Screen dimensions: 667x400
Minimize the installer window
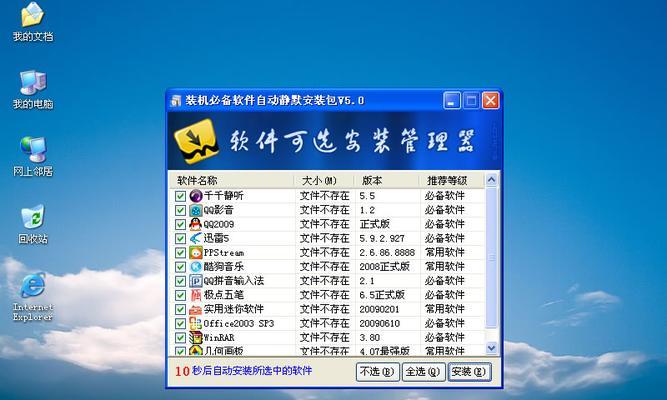pyautogui.click(x=452, y=101)
